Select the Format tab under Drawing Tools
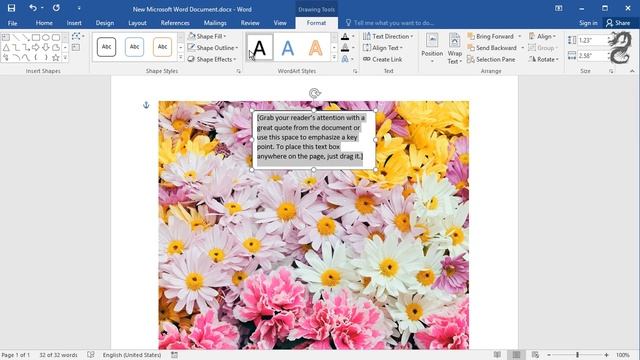Viewport: 640px width, 360px height. [316, 23]
